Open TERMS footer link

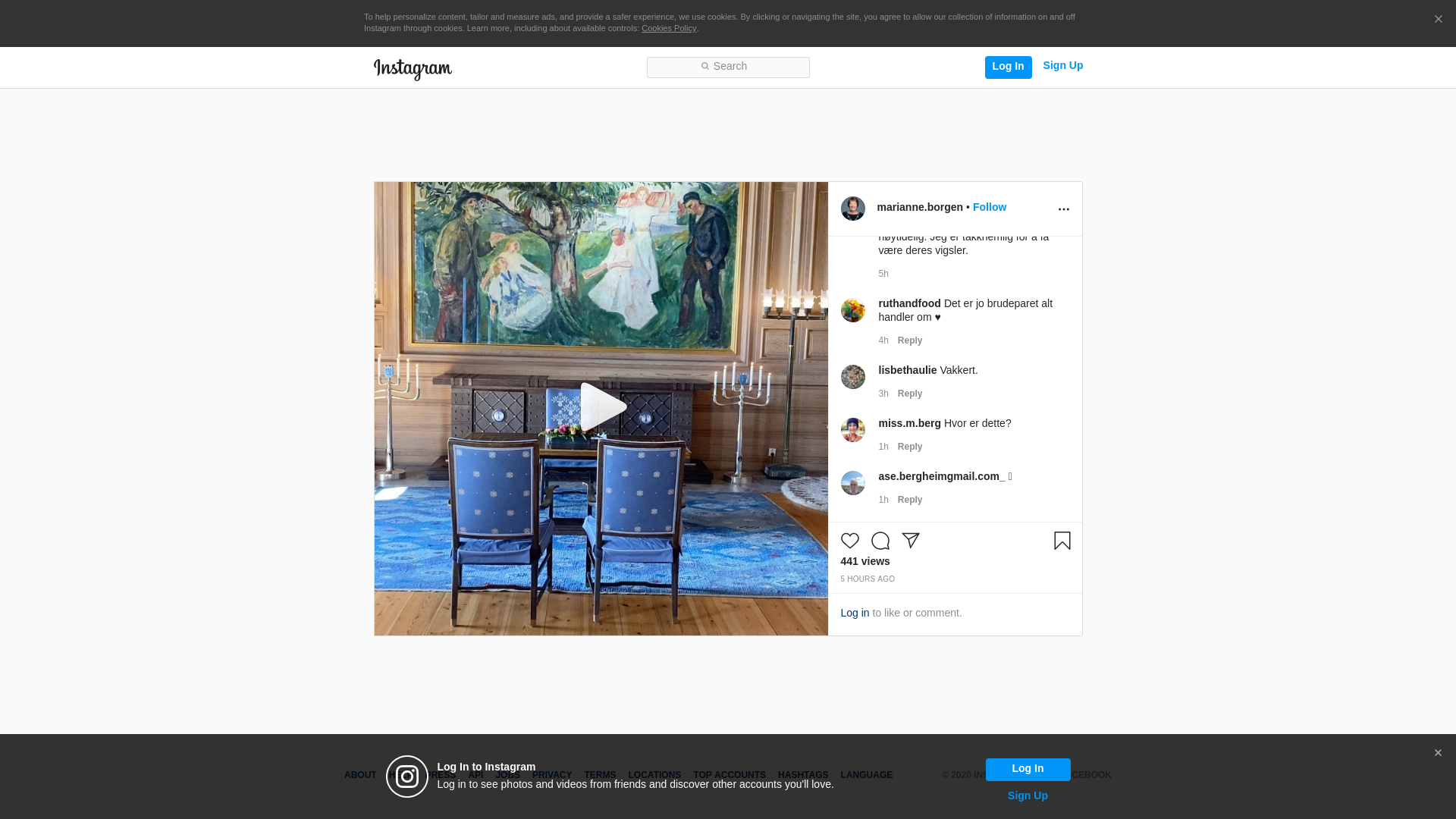tap(600, 775)
